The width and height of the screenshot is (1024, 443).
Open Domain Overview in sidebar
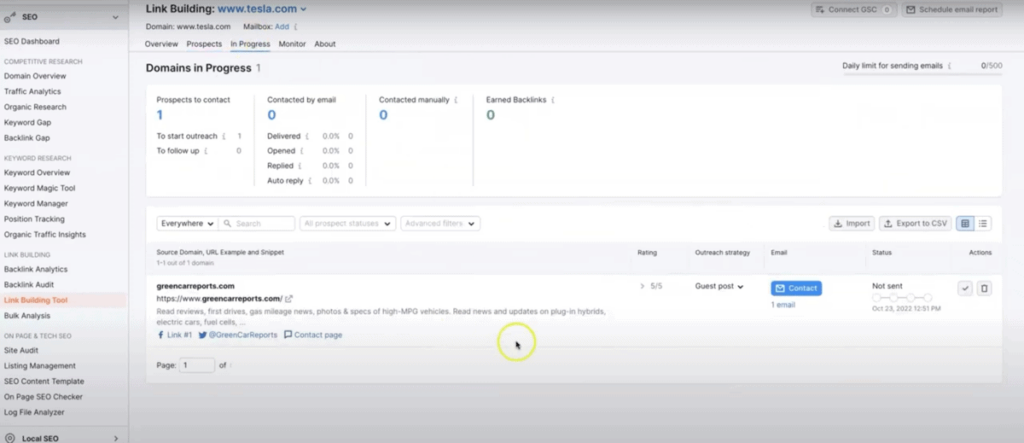click(35, 76)
